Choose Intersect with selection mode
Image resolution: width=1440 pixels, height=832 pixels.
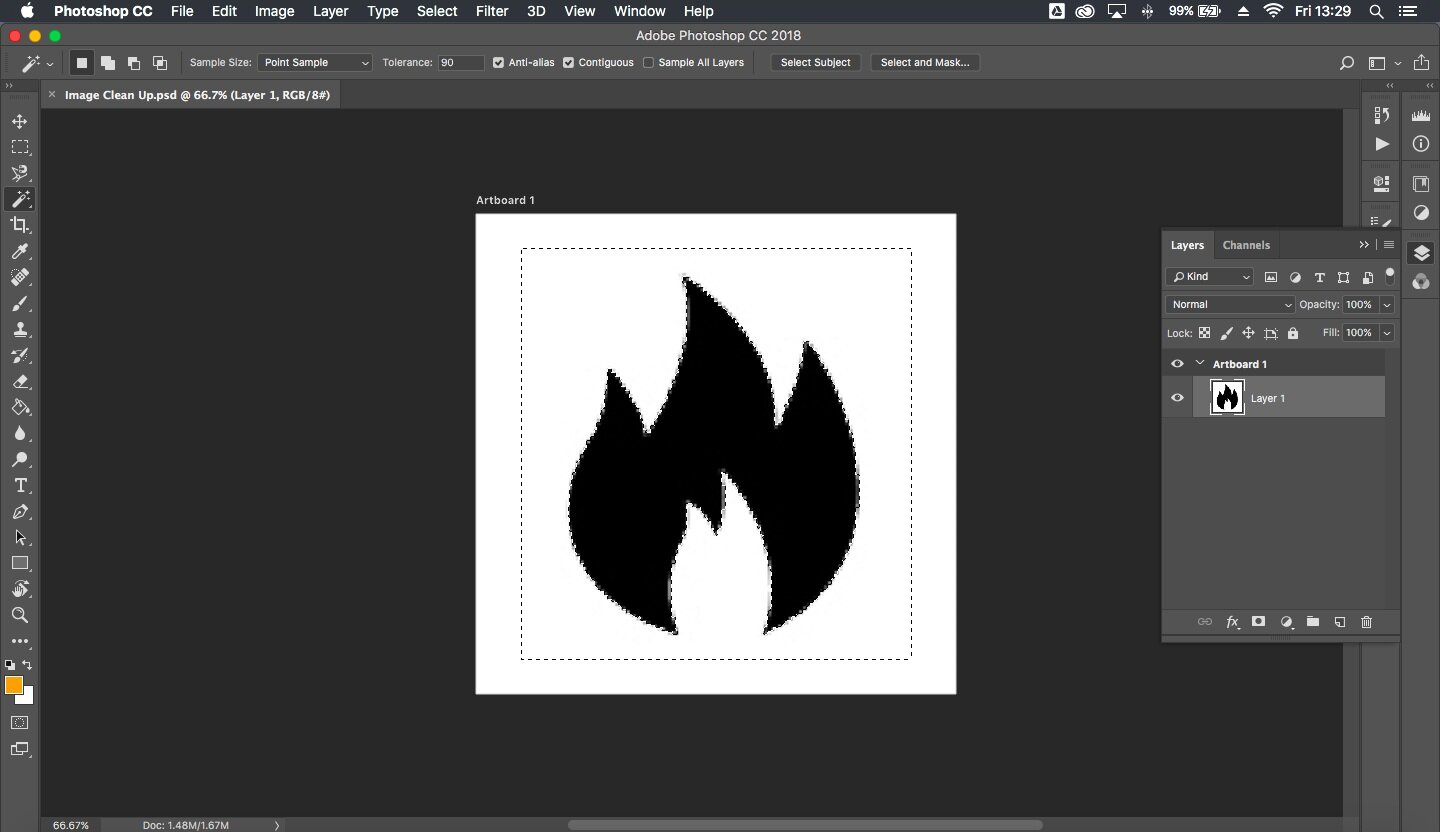160,62
